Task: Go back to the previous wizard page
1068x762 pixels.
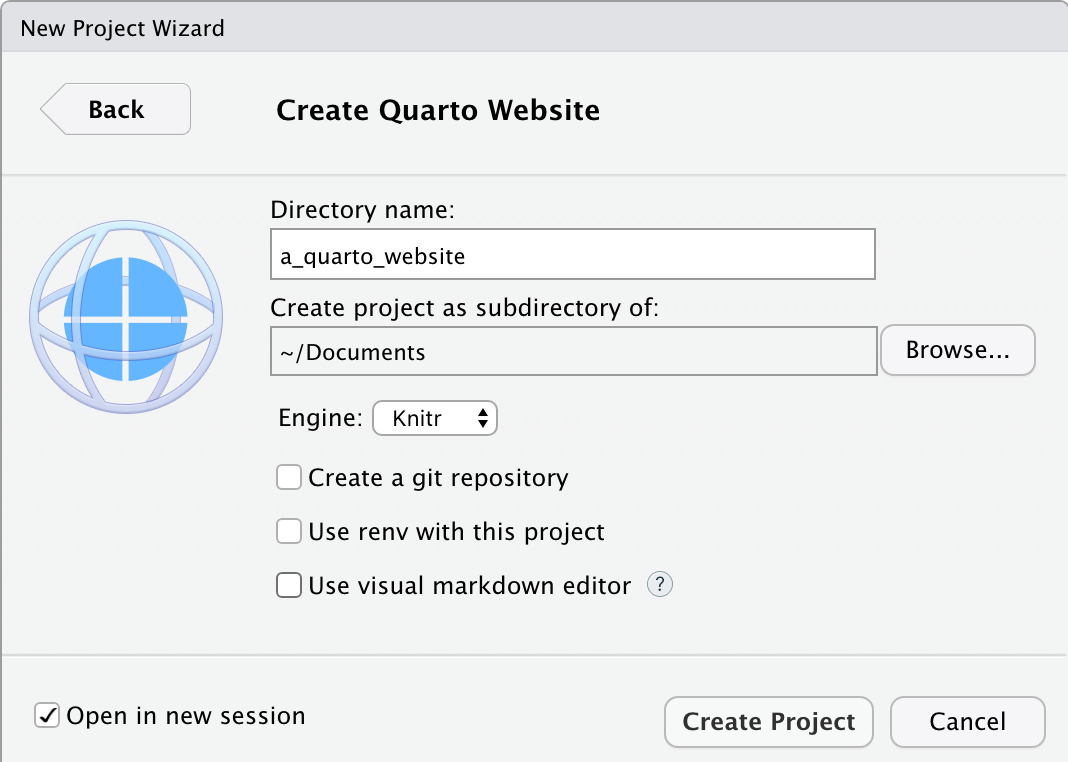Action: pos(116,109)
